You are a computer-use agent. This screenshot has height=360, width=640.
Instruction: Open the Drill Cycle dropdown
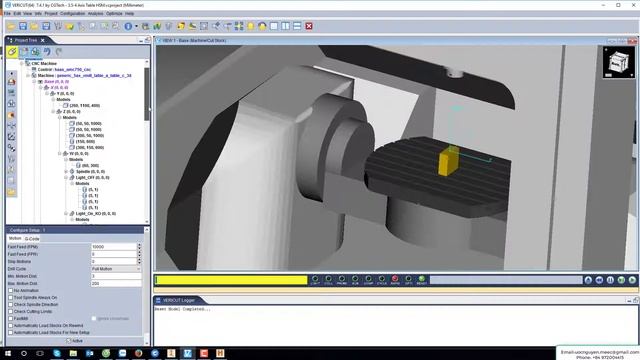(116, 269)
